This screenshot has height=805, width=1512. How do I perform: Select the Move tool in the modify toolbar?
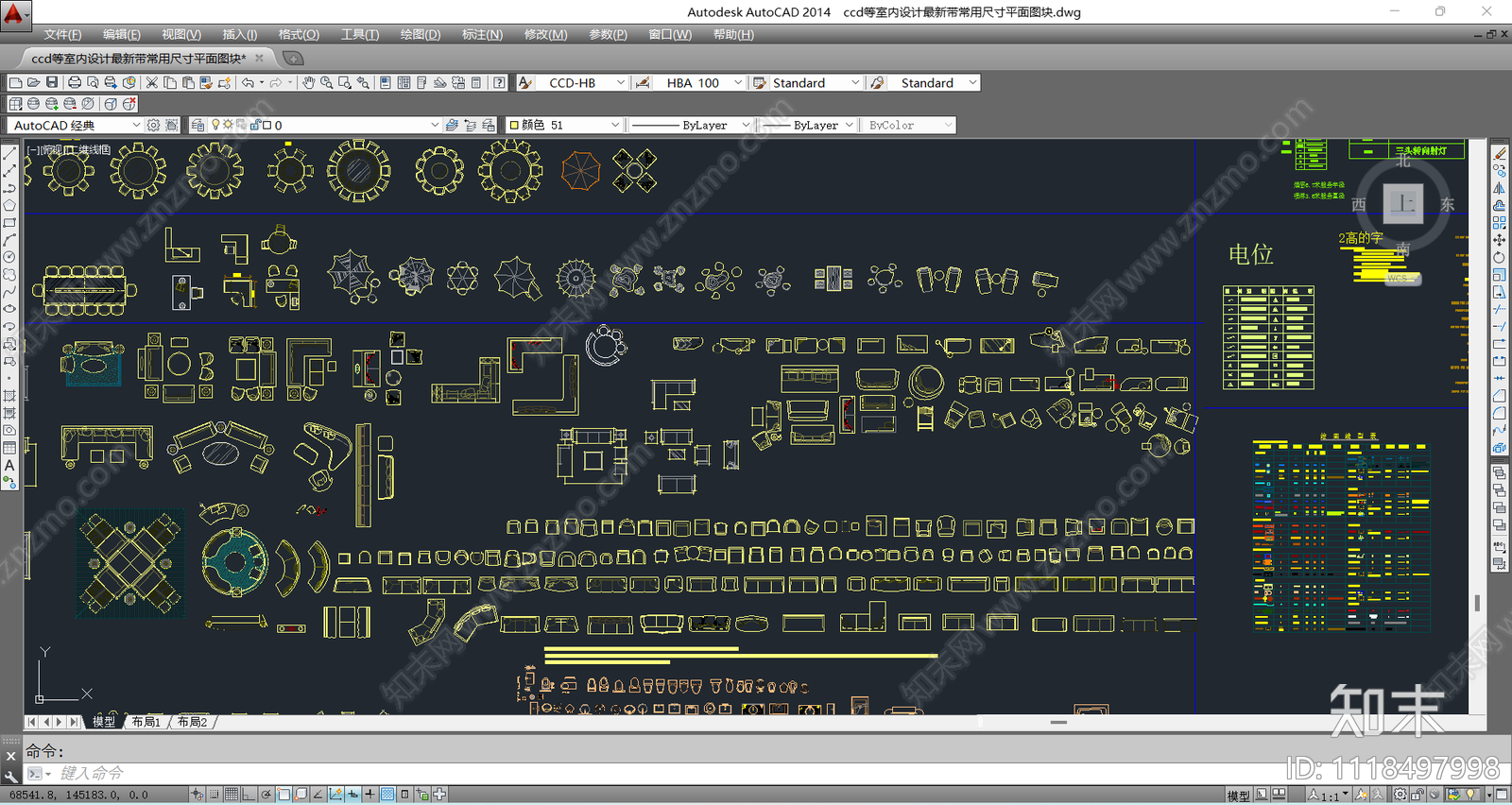tap(1500, 240)
